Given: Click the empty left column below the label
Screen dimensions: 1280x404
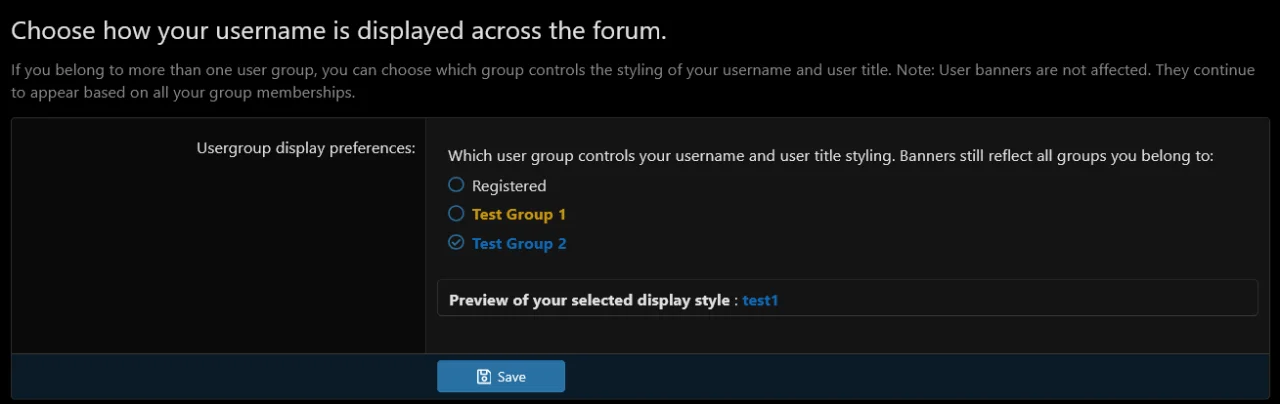Looking at the screenshot, I should point(218,260).
